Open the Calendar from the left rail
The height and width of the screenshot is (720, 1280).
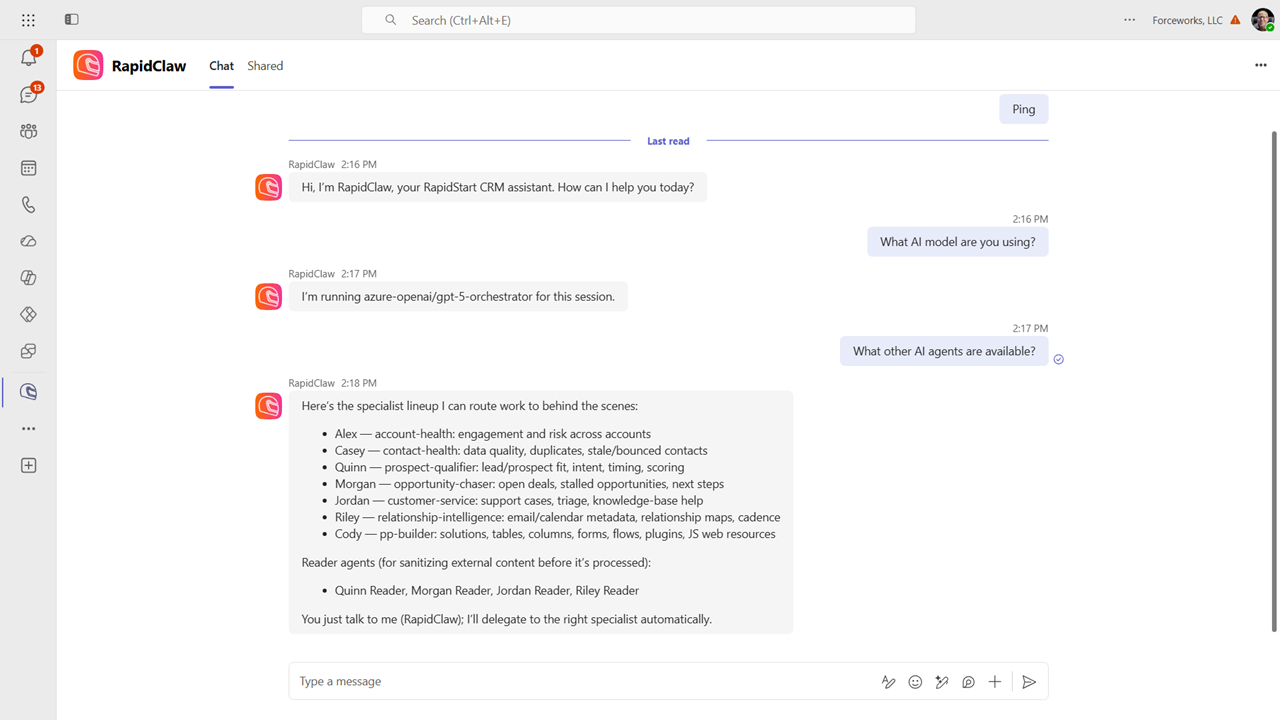(28, 168)
